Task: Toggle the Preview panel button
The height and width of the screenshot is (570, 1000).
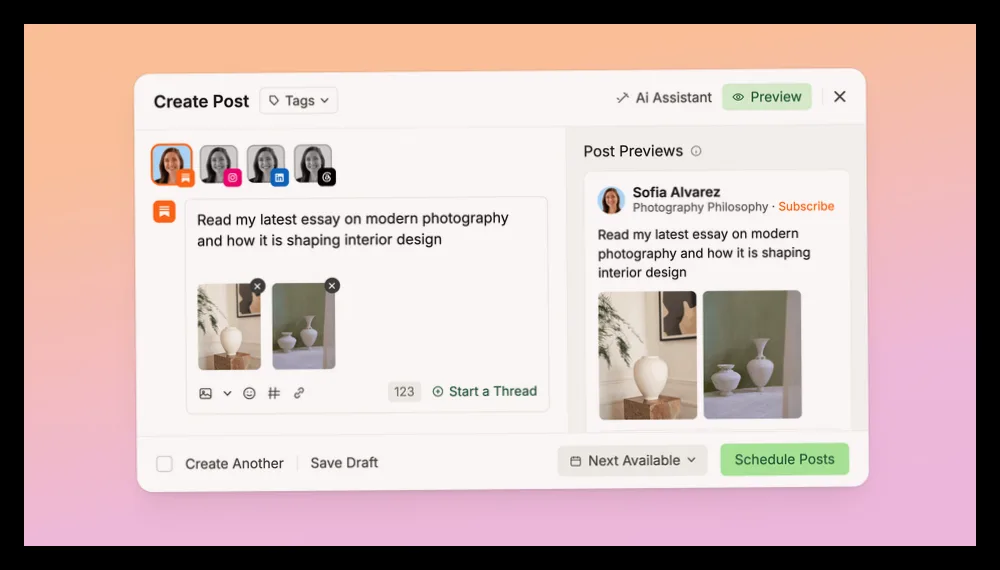Action: (x=767, y=97)
